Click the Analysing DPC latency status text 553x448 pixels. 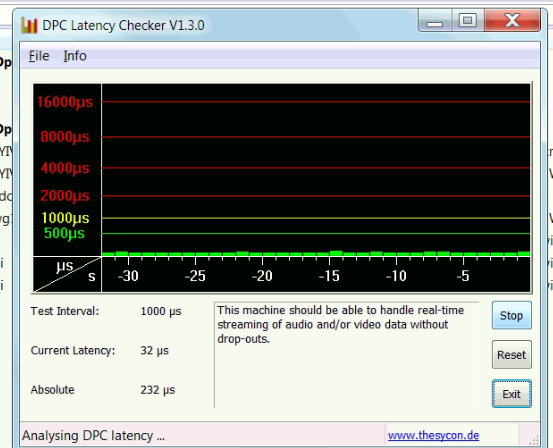(93, 436)
